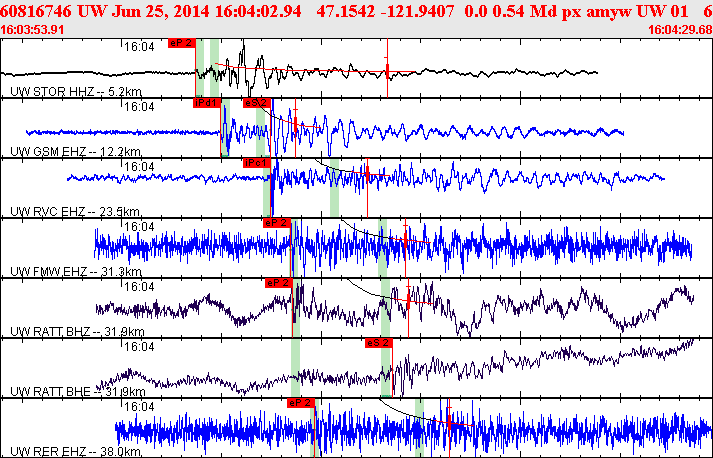This screenshot has width=713, height=458.
Task: Click the 16:04 time tick label on RATT BHZ trace
Action: pyautogui.click(x=139, y=287)
